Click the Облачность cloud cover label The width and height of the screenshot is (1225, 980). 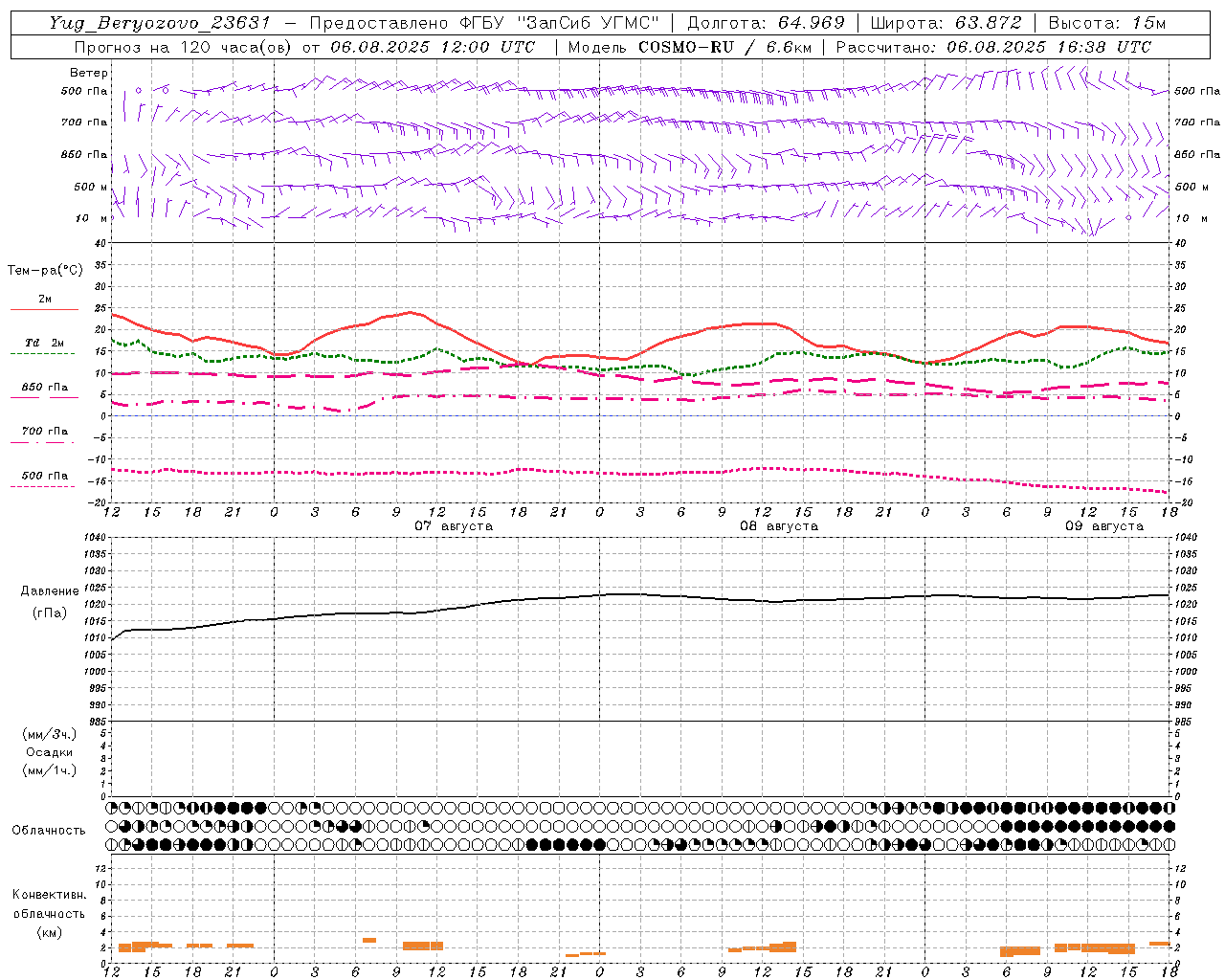[49, 831]
